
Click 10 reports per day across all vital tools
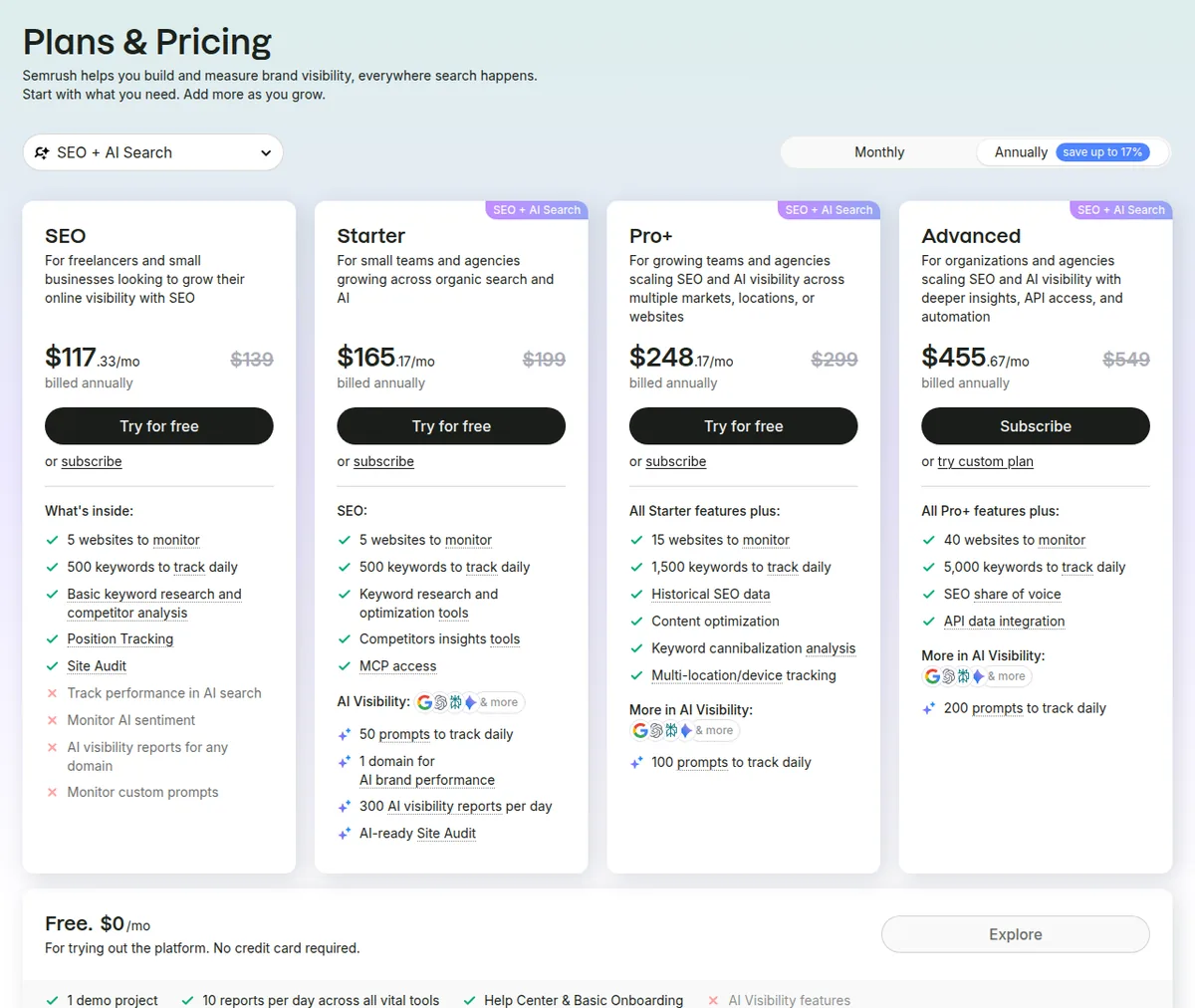coord(321,1000)
